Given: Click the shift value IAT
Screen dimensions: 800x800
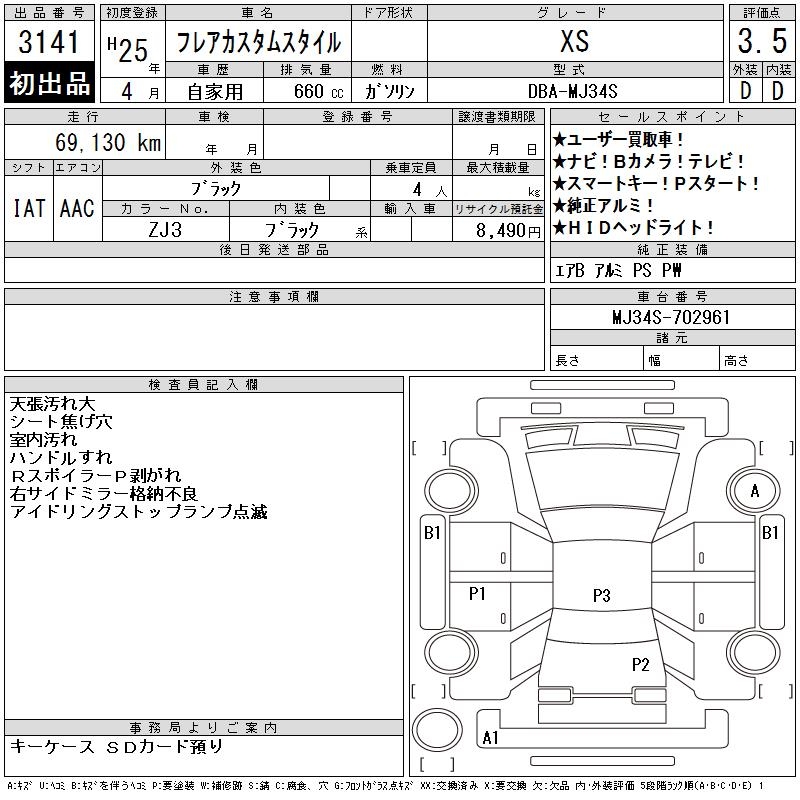Looking at the screenshot, I should 29,208.
